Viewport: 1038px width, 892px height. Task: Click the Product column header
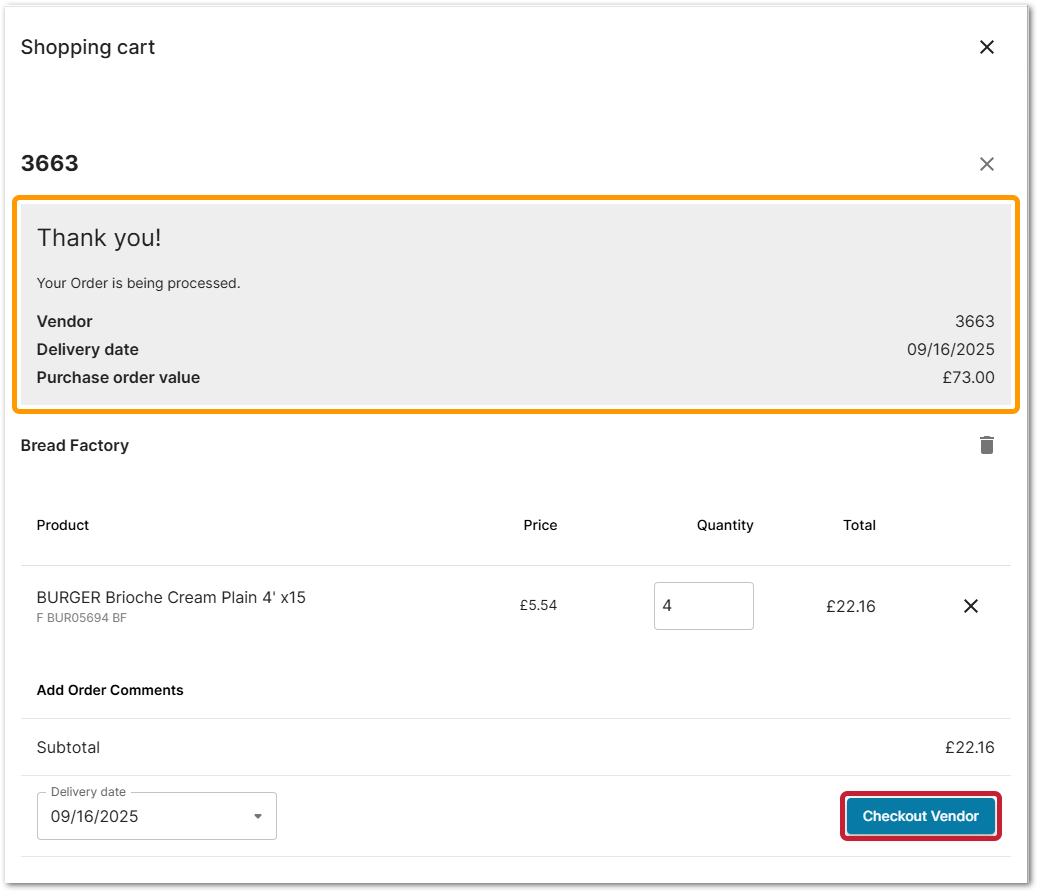click(x=63, y=525)
